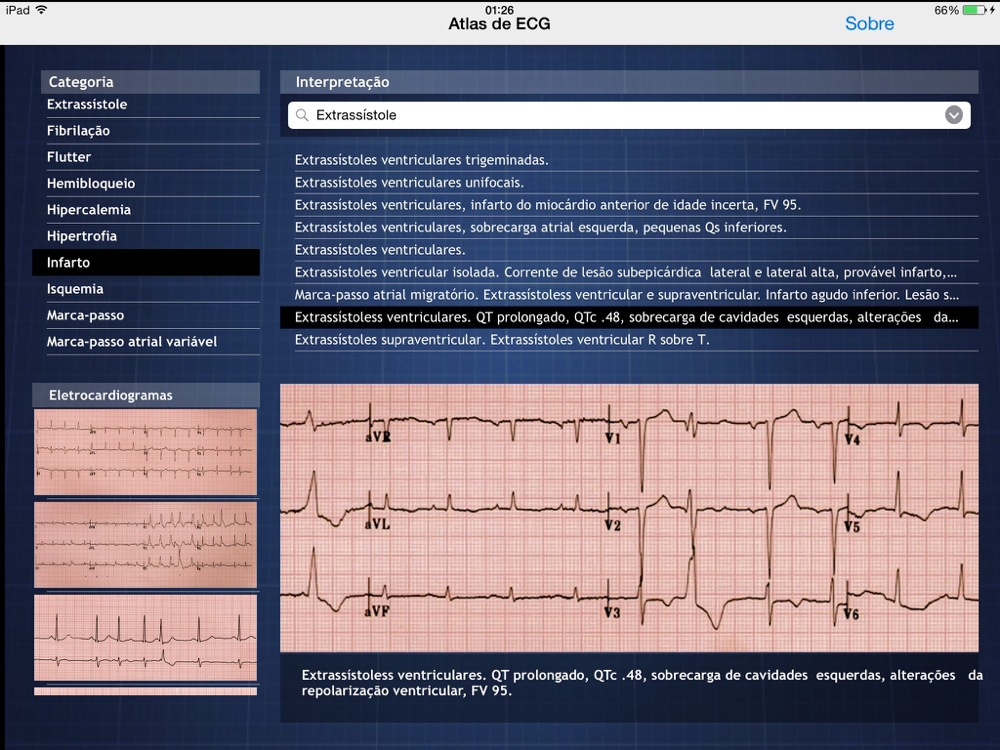Open the second electrocardiogram thumbnail
This screenshot has width=1000, height=750.
145,545
